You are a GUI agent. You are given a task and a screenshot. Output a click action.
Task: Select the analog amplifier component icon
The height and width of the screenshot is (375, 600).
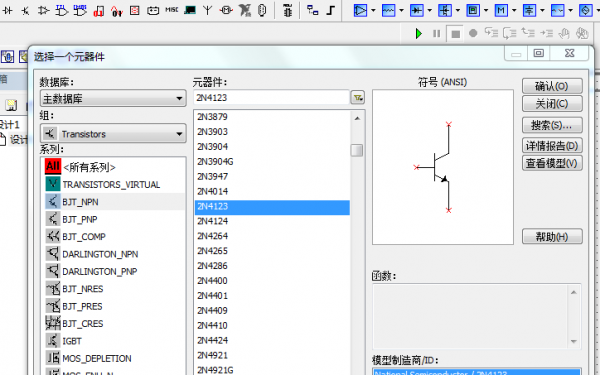tap(43, 10)
